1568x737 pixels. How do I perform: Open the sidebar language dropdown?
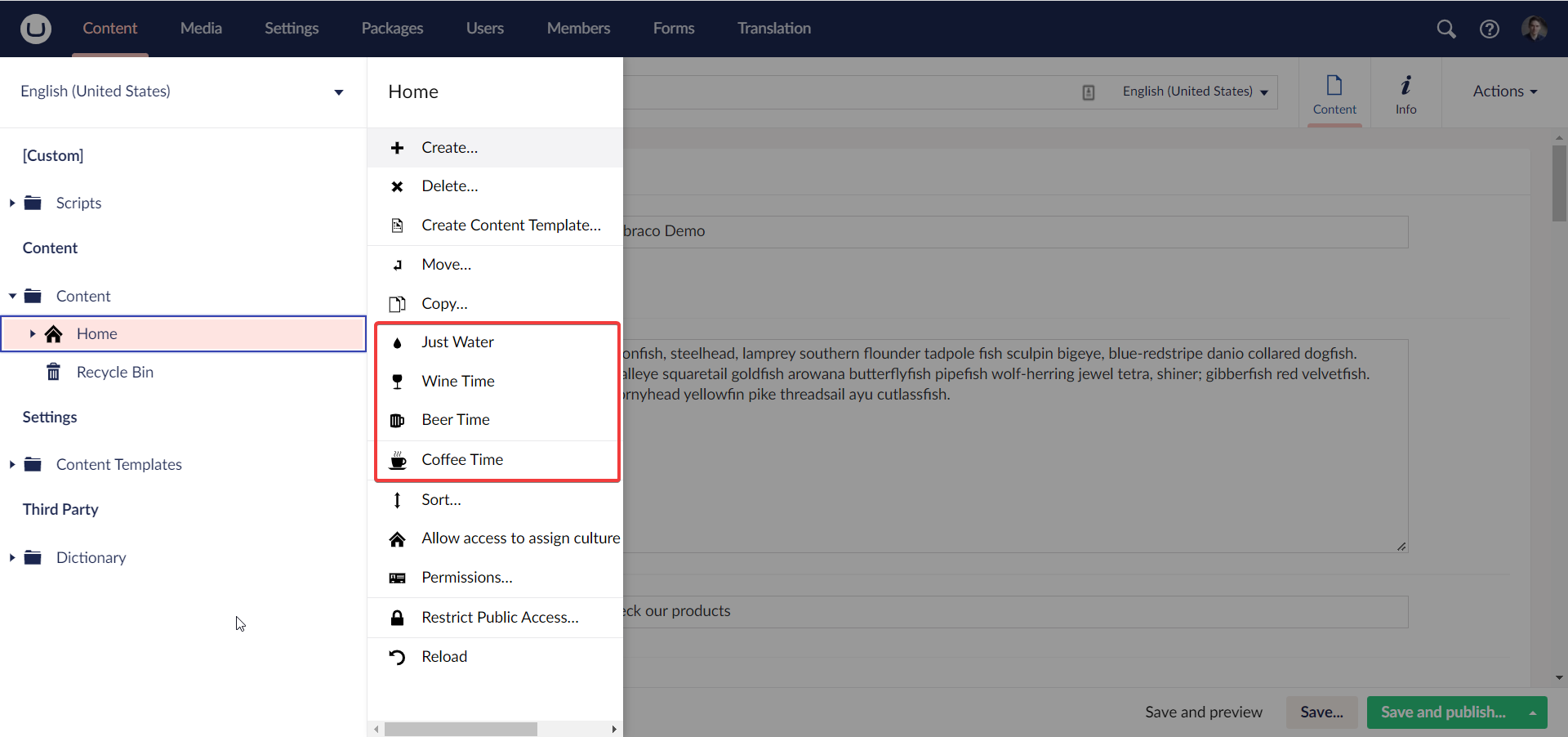(x=183, y=92)
